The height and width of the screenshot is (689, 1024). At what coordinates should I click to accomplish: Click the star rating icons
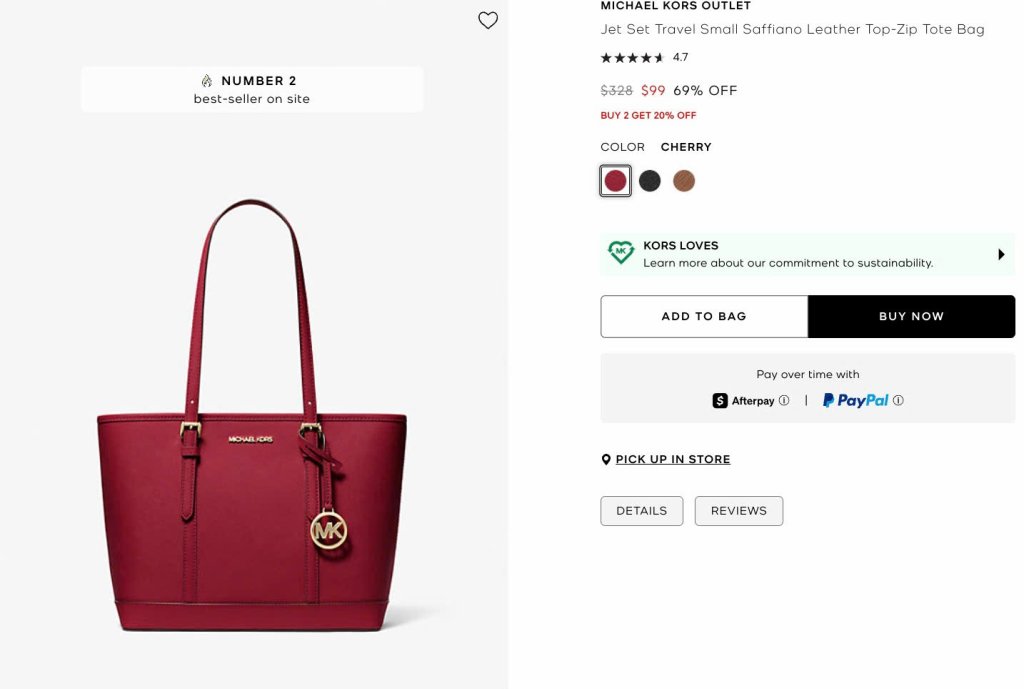pos(633,58)
